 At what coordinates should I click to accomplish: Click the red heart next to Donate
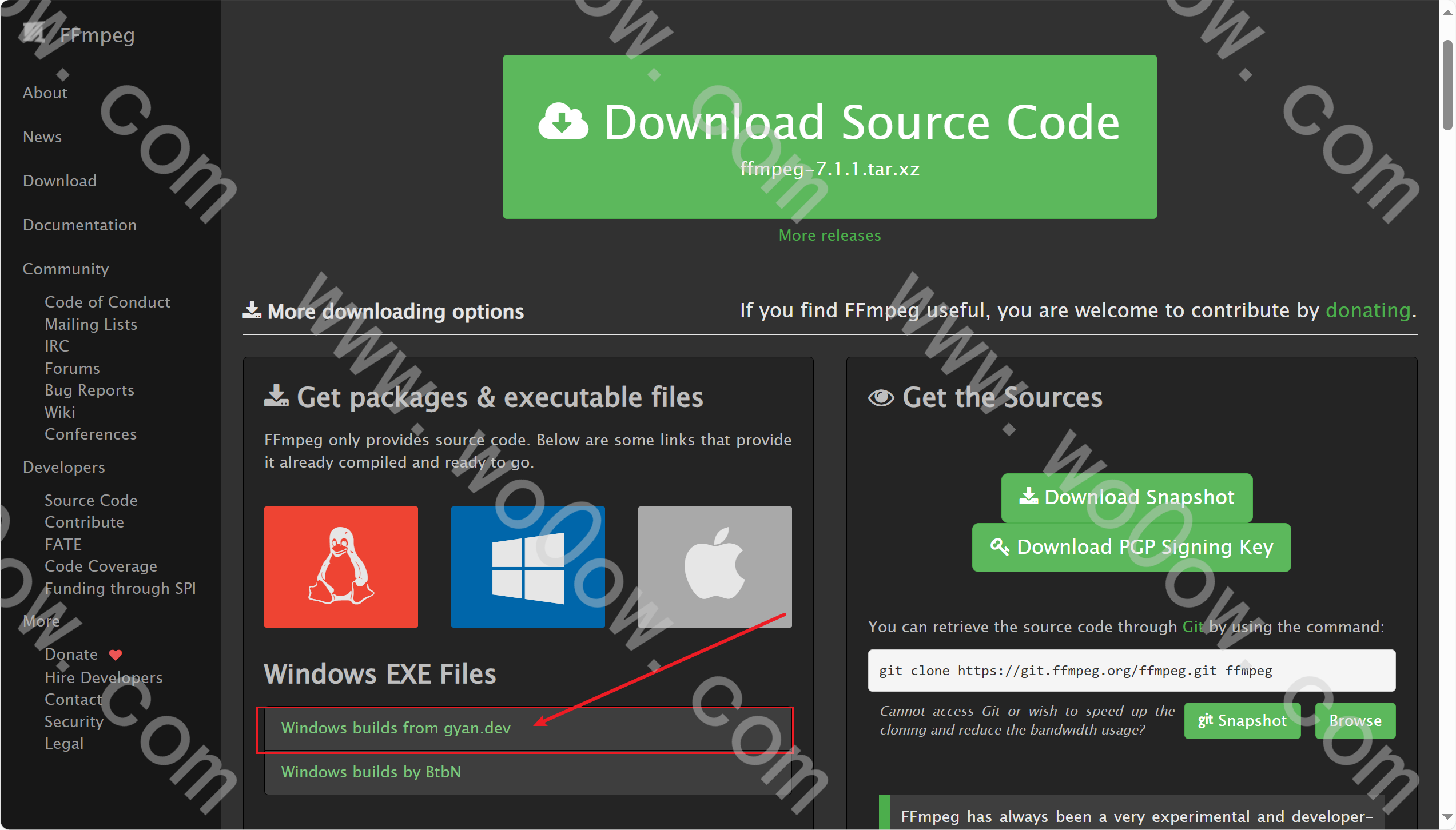coord(116,655)
